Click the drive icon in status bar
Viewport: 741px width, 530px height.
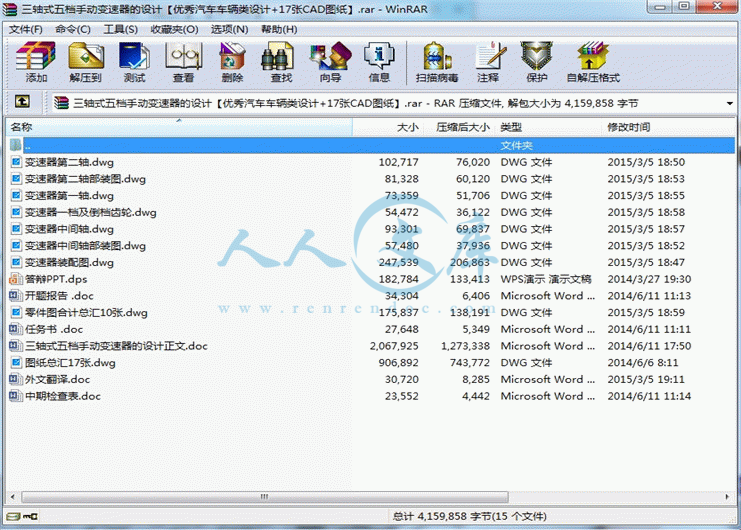(x=13, y=516)
